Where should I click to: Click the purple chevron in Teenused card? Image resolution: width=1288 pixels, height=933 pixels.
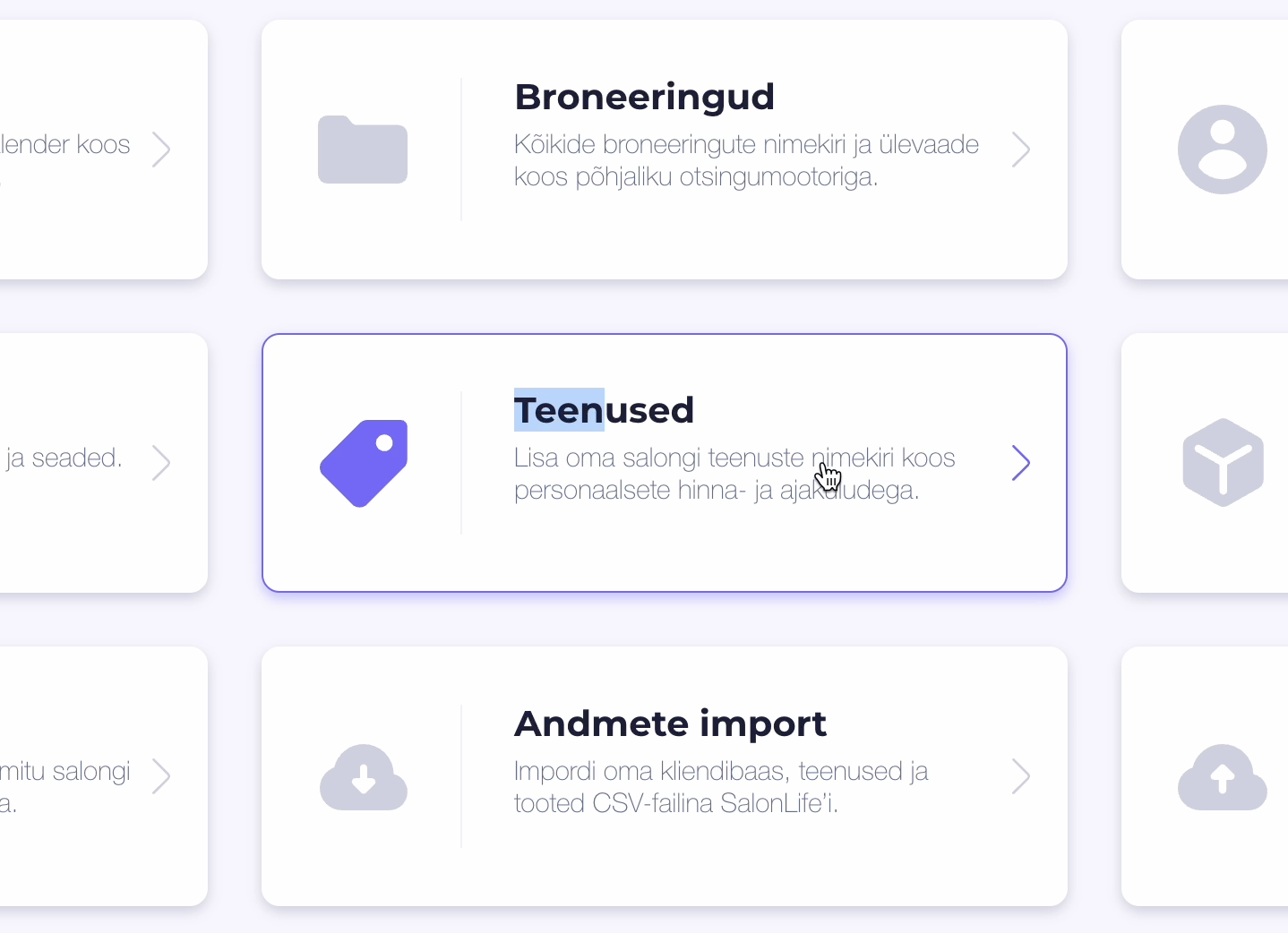click(x=1020, y=463)
